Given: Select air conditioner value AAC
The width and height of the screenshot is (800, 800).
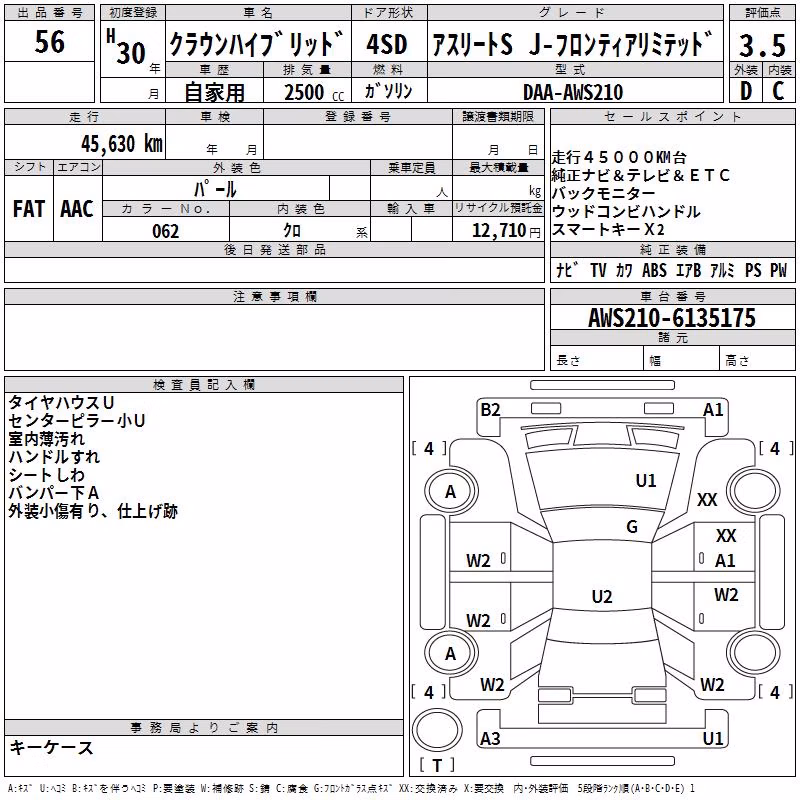Looking at the screenshot, I should click(x=77, y=209).
